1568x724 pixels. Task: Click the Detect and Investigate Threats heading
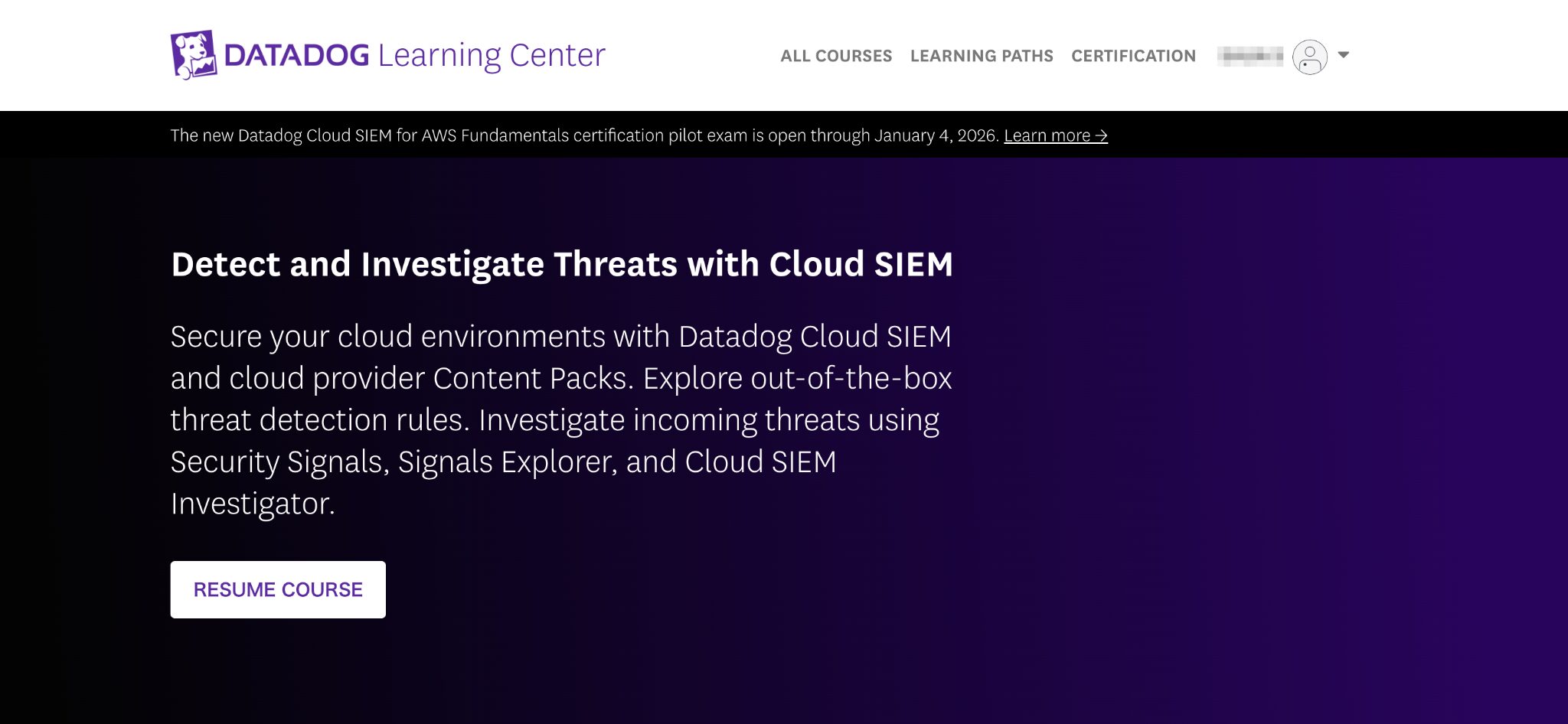click(562, 263)
